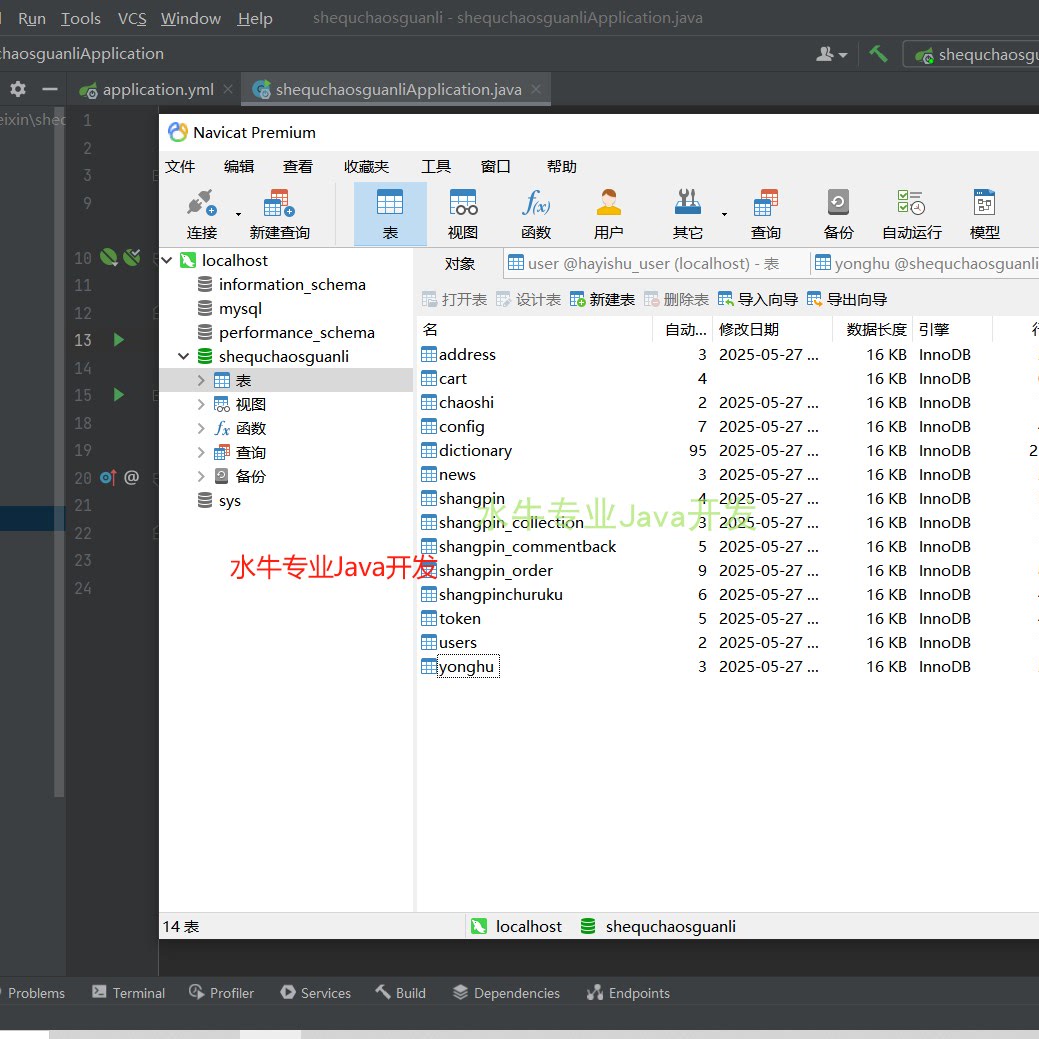Click the token table icon

(429, 618)
